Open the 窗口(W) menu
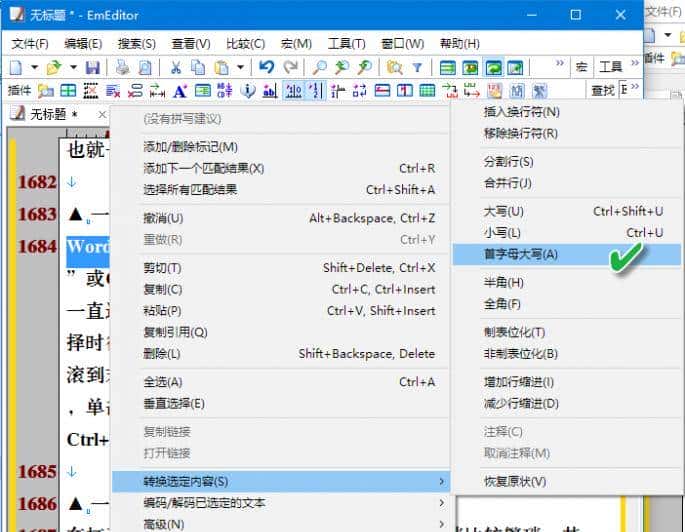This screenshot has width=685, height=532. coord(402,44)
